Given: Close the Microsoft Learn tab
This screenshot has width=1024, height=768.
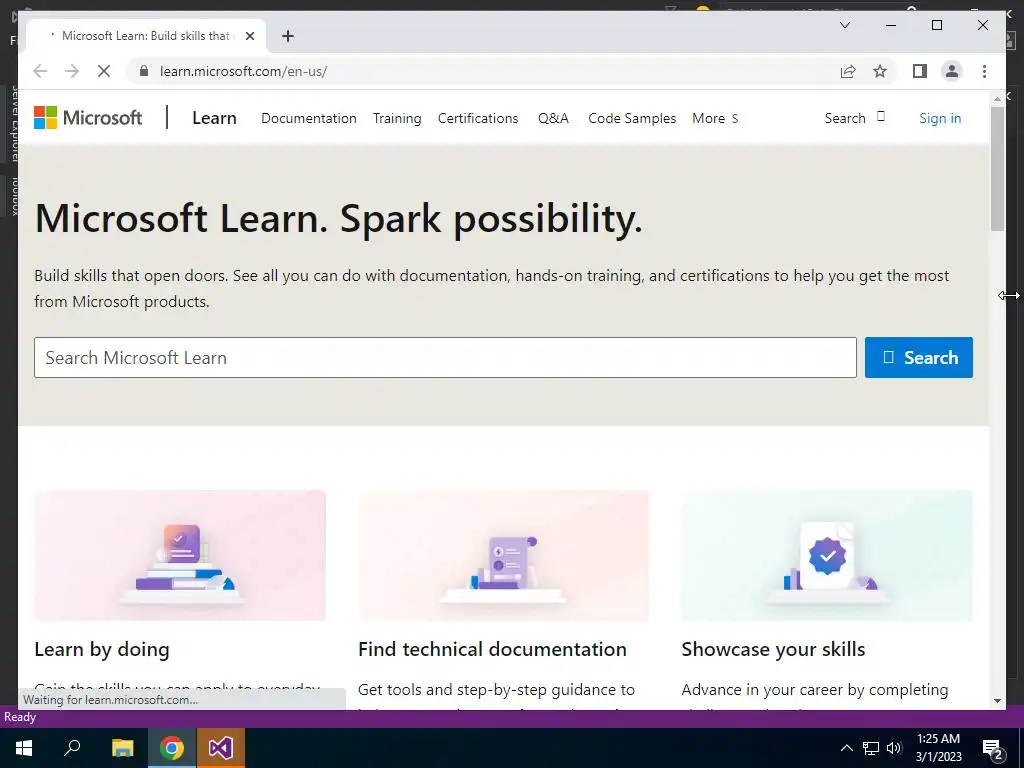Looking at the screenshot, I should [249, 36].
